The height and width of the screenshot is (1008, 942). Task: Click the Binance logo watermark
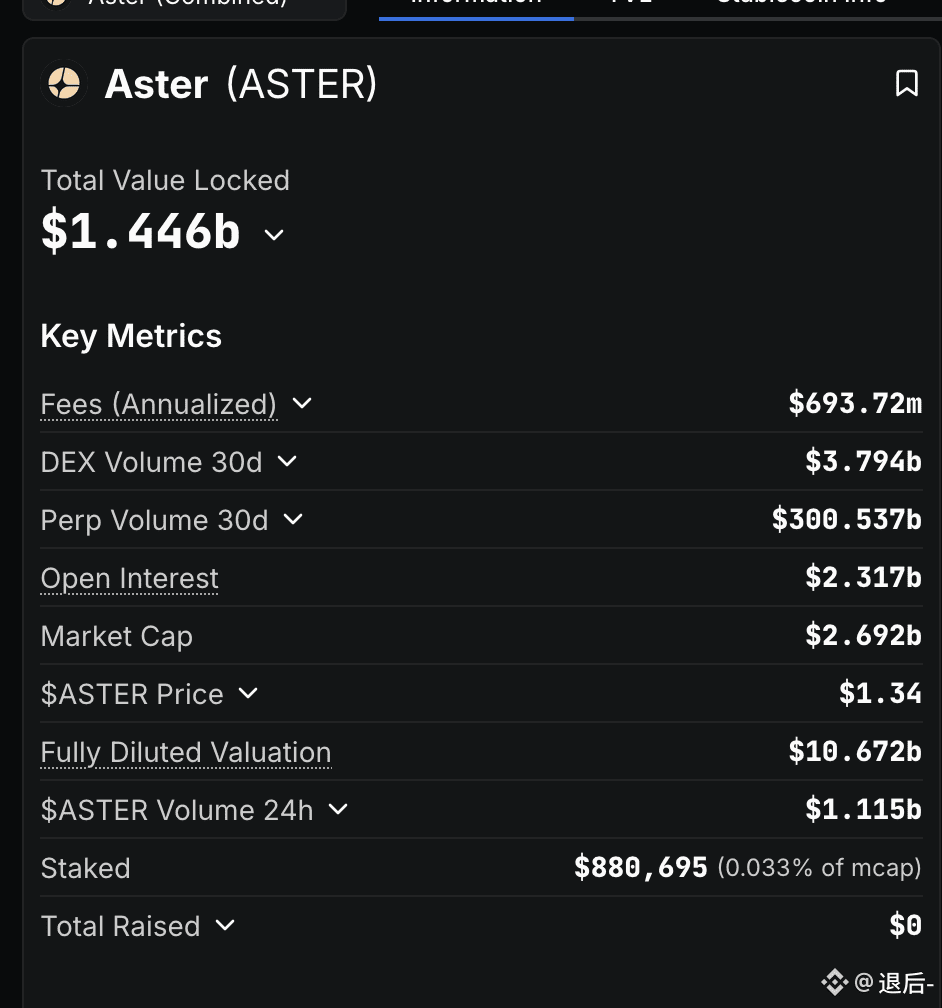click(834, 982)
